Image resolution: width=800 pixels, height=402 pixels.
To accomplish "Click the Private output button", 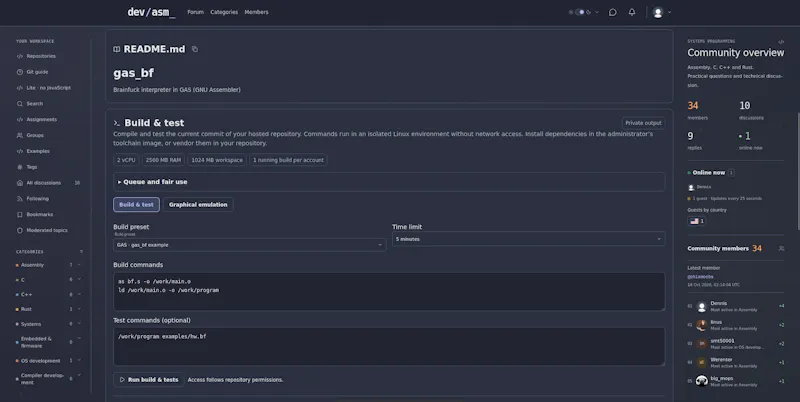I will coord(643,123).
